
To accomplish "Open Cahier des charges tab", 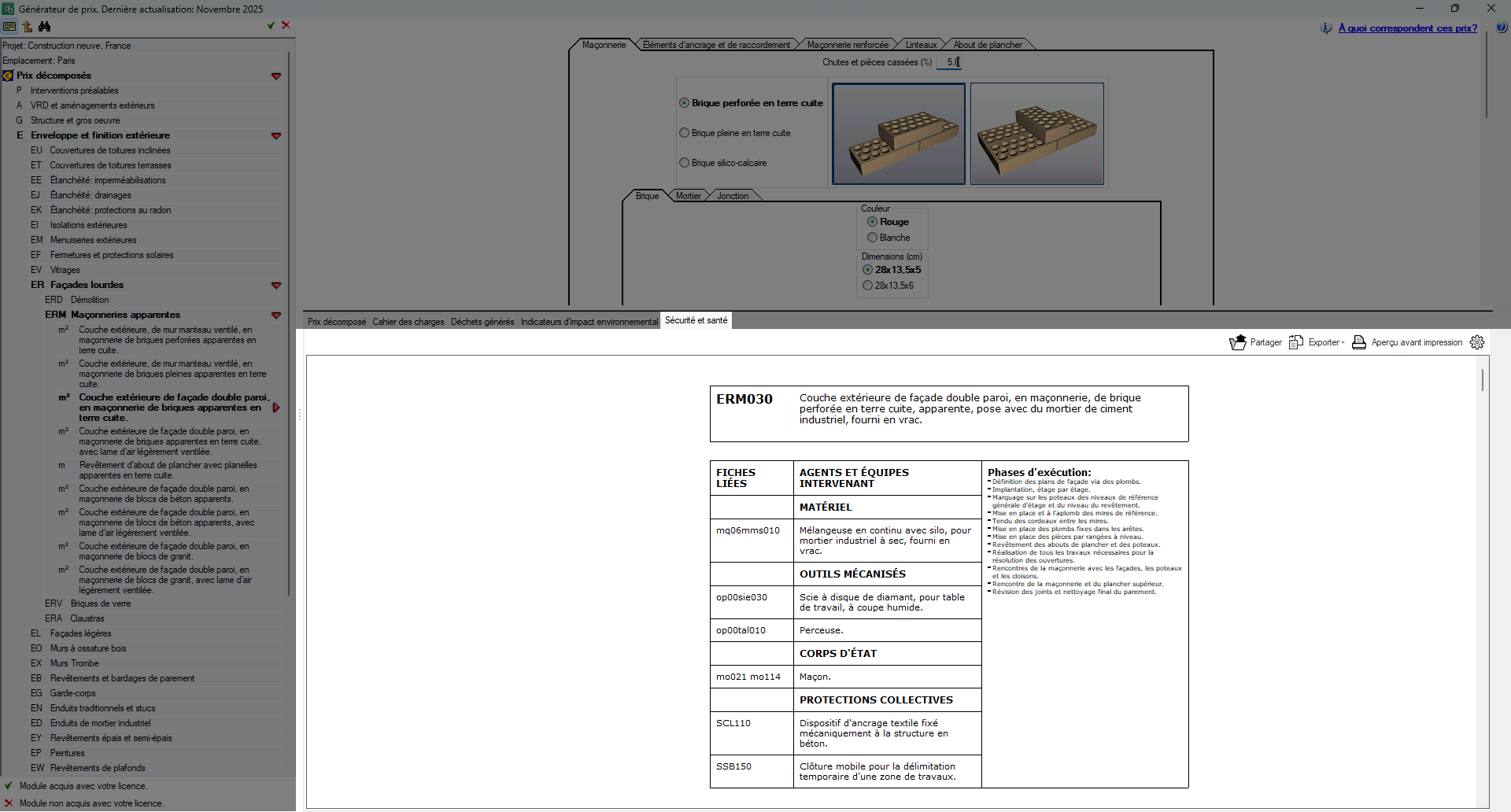I will 408,322.
